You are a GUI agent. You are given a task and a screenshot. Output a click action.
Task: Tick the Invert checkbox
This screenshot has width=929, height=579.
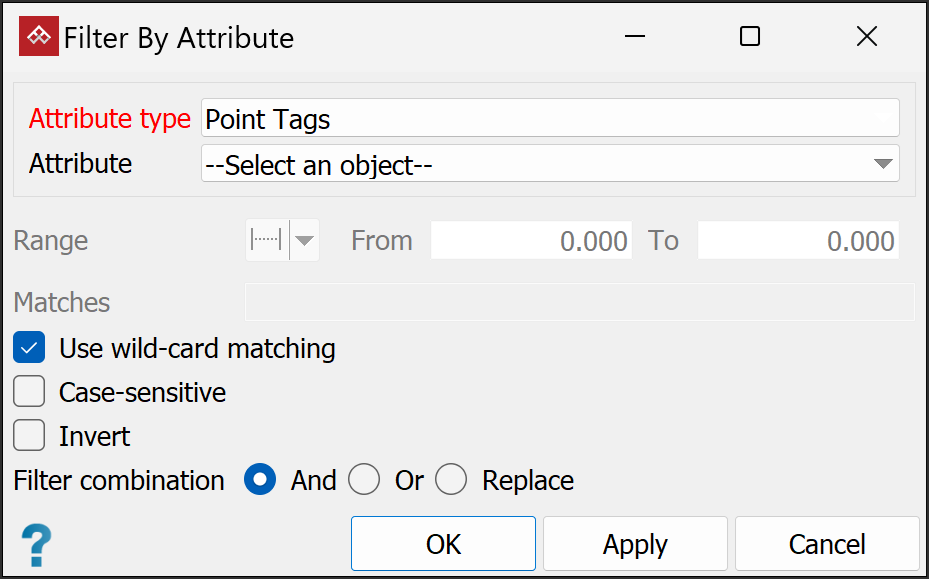point(30,436)
